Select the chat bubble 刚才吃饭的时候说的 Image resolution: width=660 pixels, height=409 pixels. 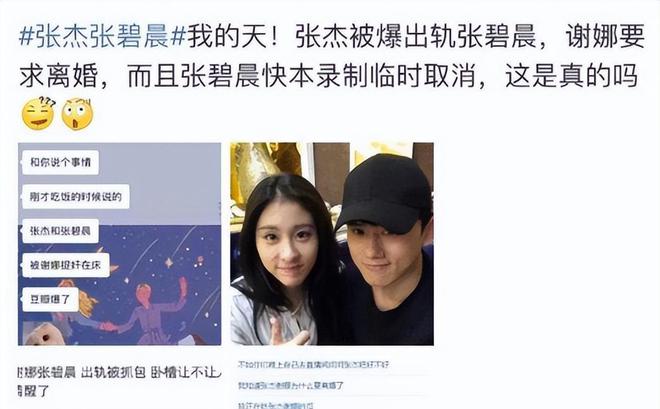(76, 197)
